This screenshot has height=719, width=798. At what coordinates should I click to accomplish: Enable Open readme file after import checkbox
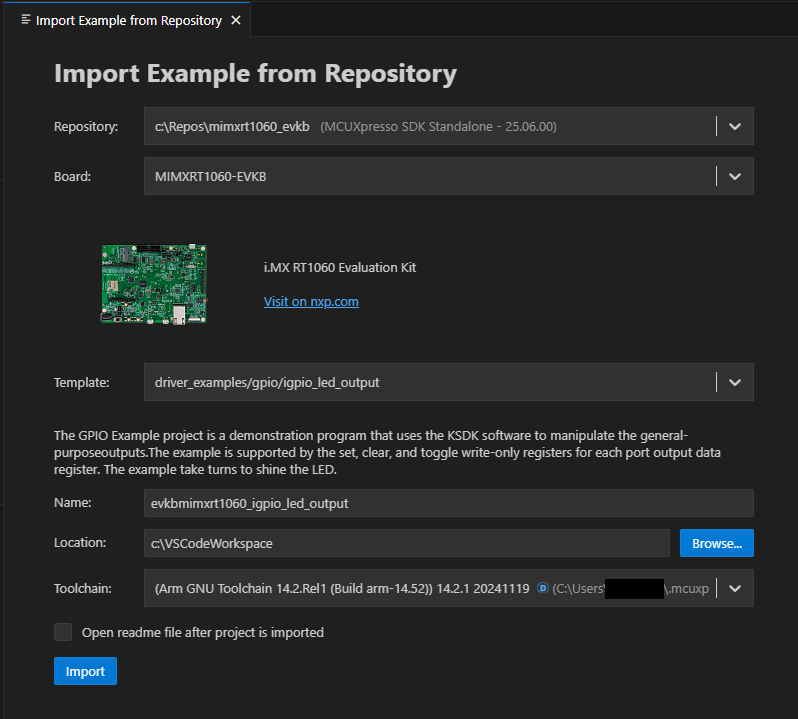[x=64, y=632]
